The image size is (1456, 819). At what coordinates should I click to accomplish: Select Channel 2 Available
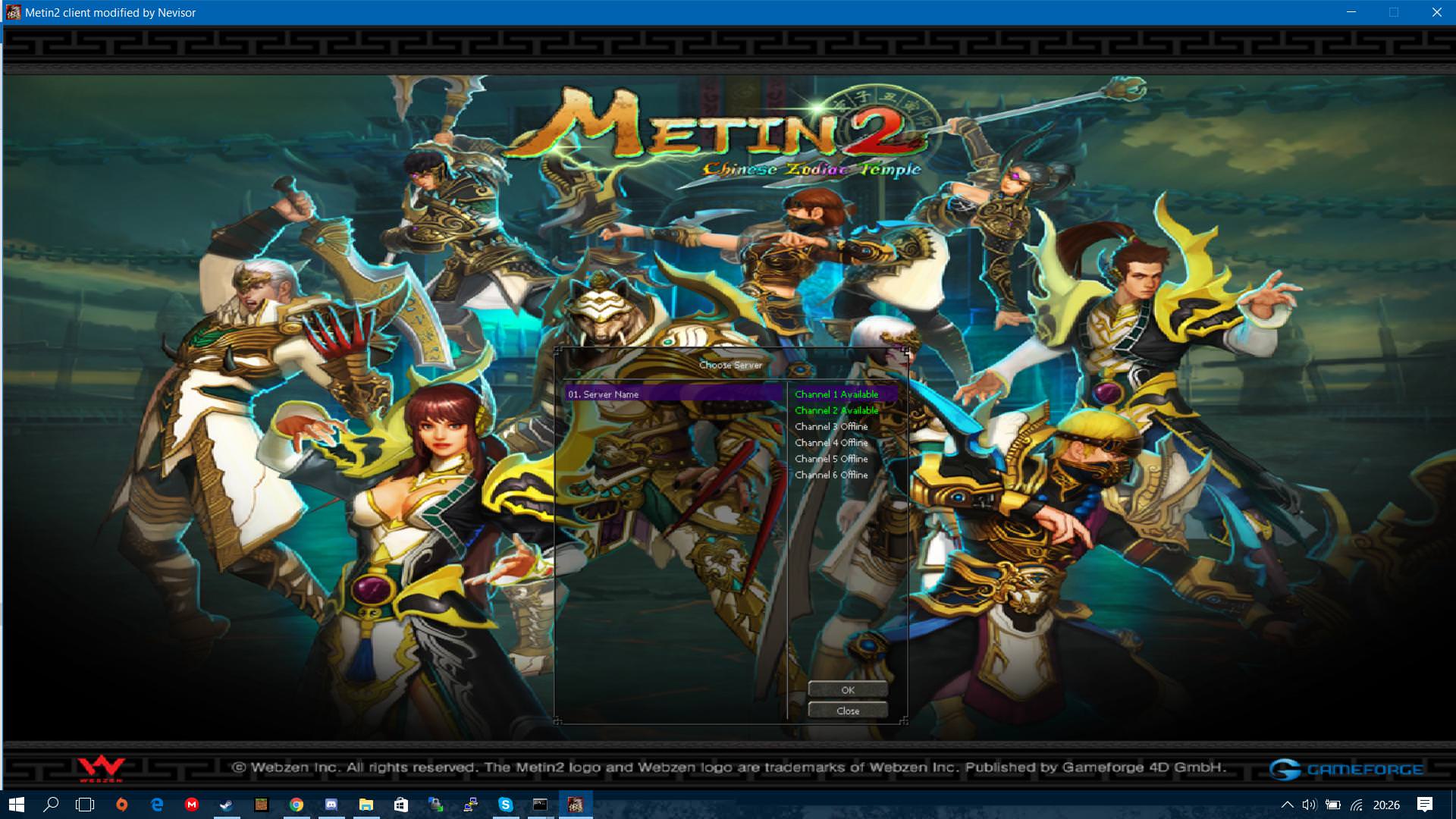[x=836, y=410]
